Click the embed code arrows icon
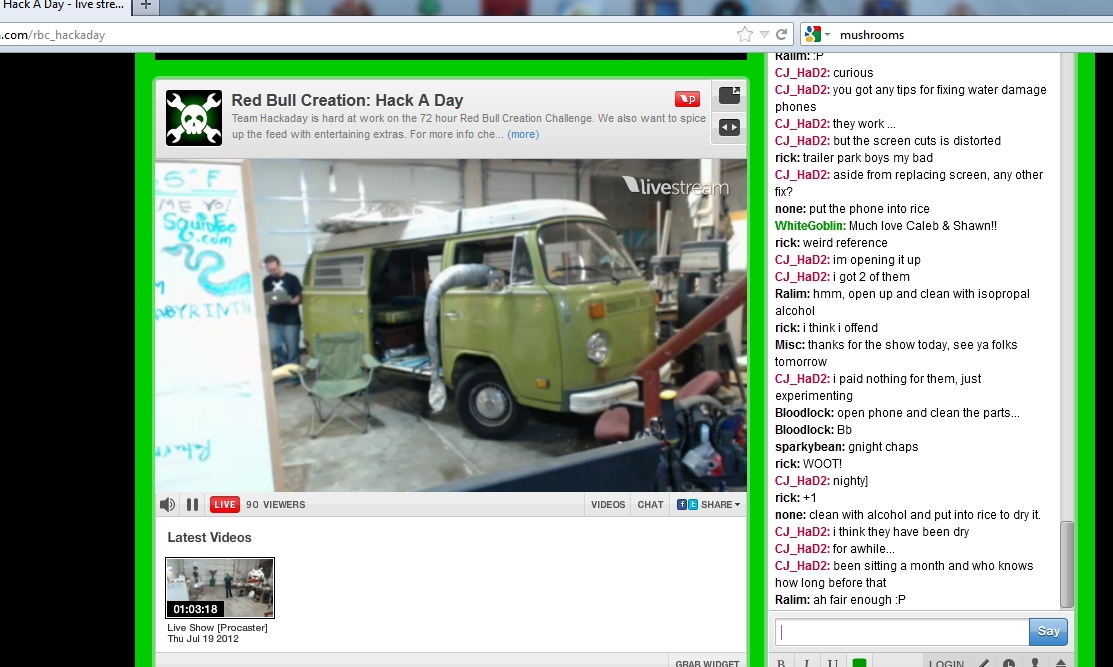The width and height of the screenshot is (1113, 667). point(729,127)
